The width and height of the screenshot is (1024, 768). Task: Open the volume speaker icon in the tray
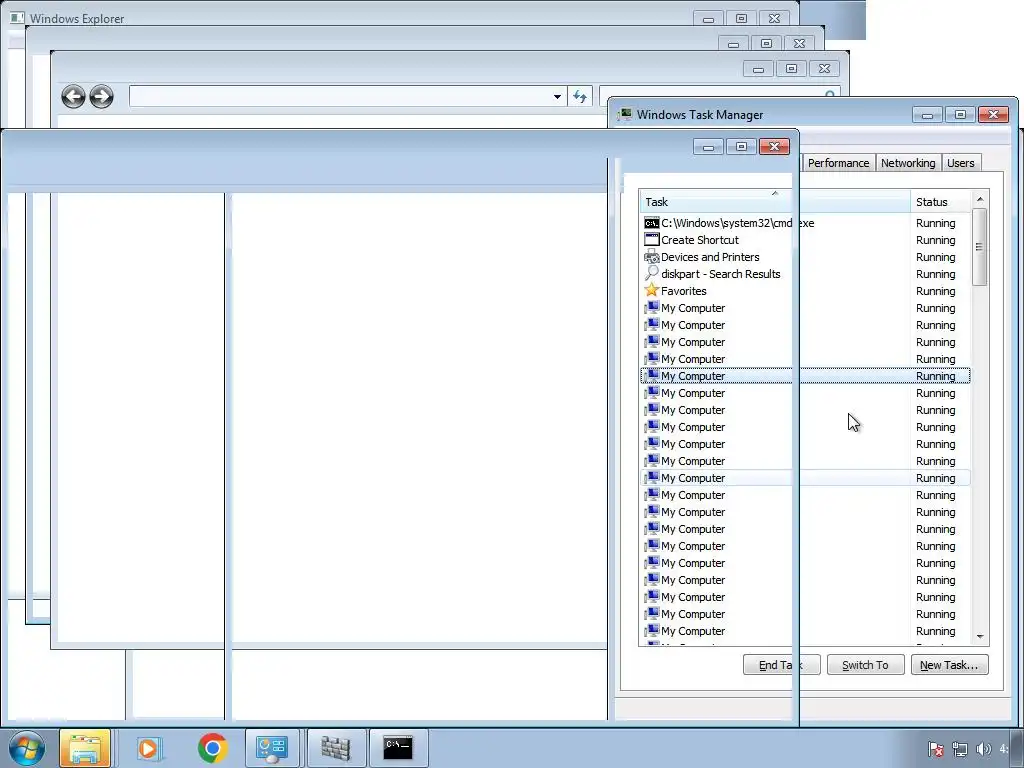tap(983, 749)
